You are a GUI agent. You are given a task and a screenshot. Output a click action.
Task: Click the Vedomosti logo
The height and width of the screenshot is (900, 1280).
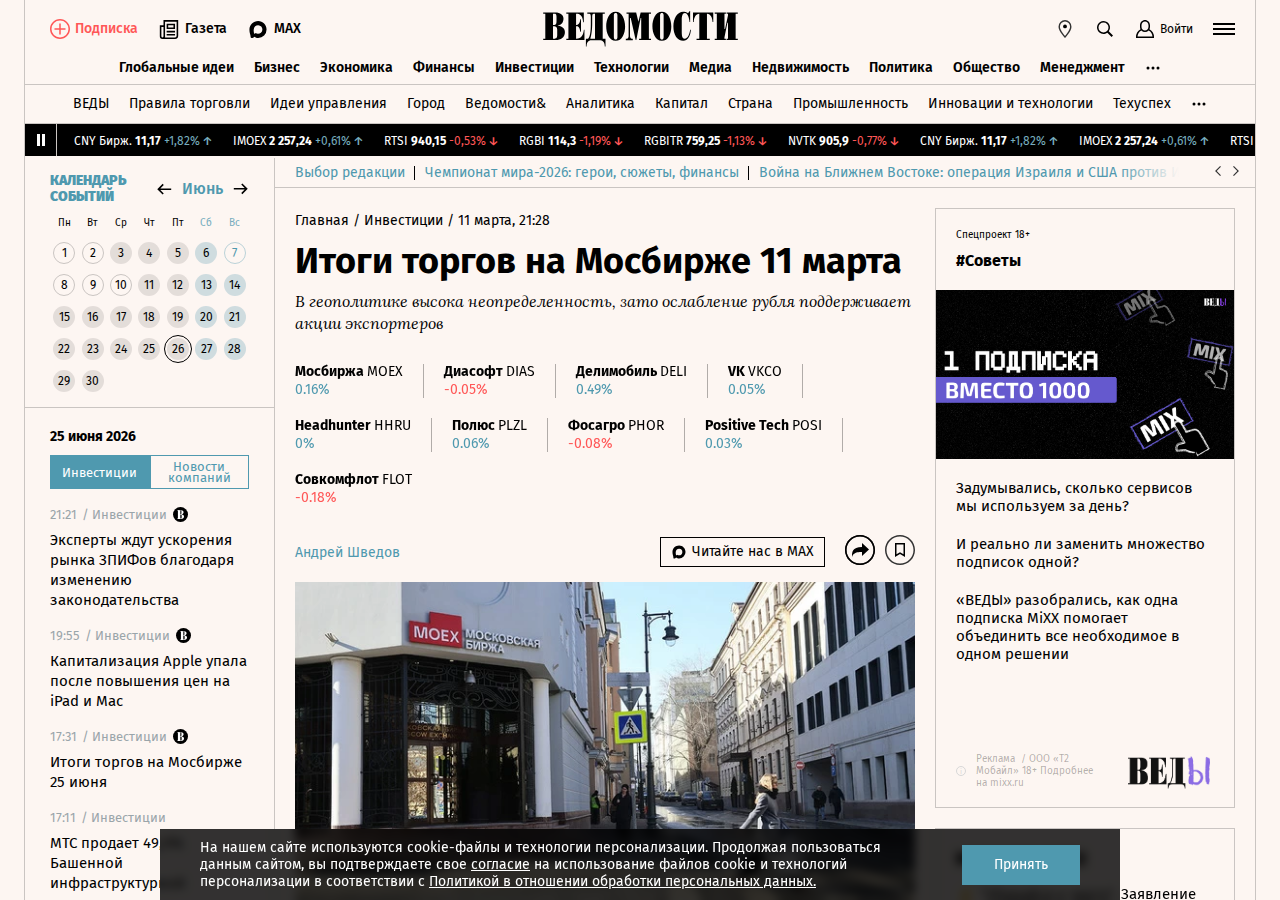(640, 28)
